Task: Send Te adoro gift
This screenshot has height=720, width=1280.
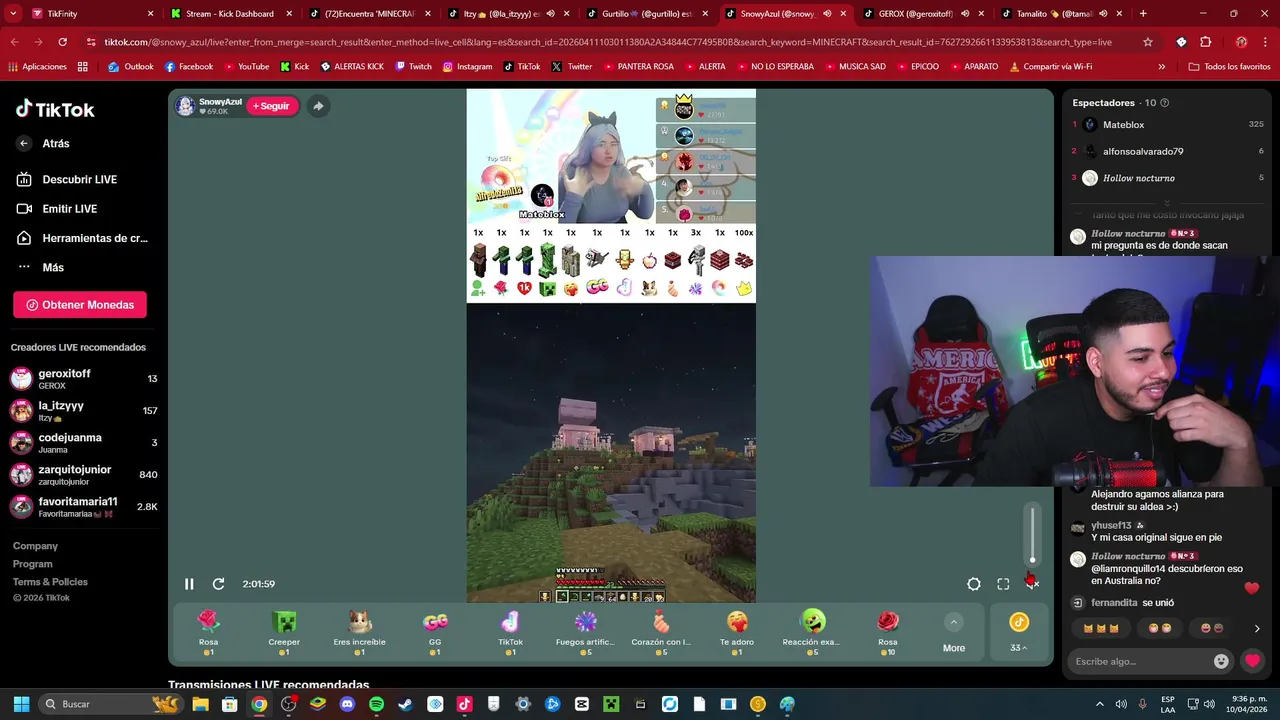Action: coord(737,633)
